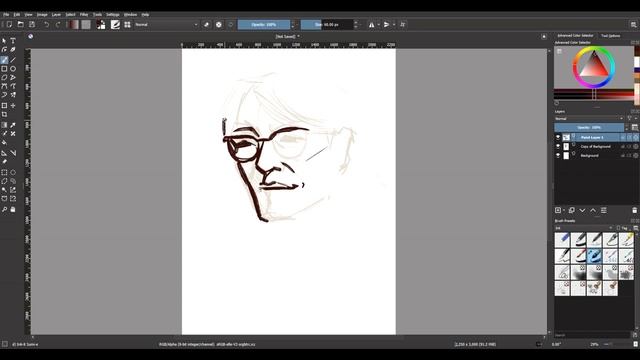Expand vertical mirror options arrow

(393, 24)
